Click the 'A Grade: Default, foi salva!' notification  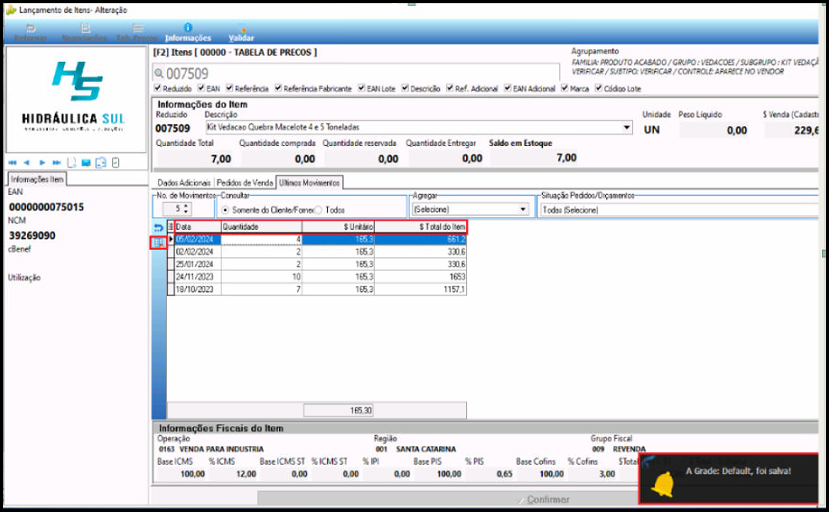pos(729,478)
